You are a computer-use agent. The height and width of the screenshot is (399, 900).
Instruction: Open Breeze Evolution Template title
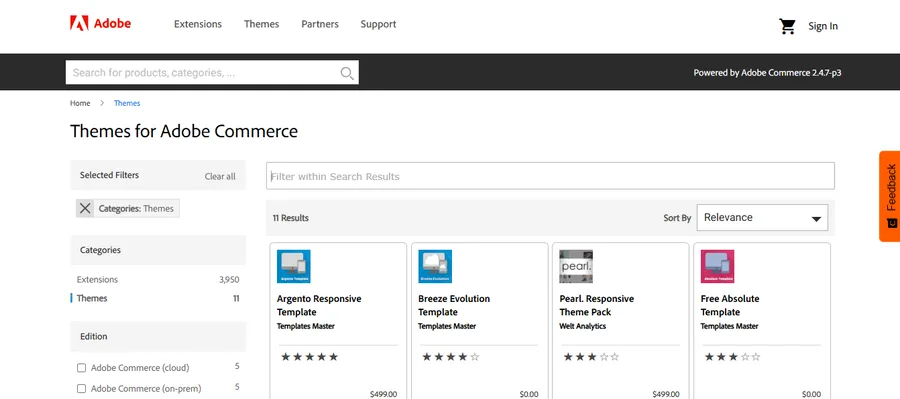click(454, 305)
